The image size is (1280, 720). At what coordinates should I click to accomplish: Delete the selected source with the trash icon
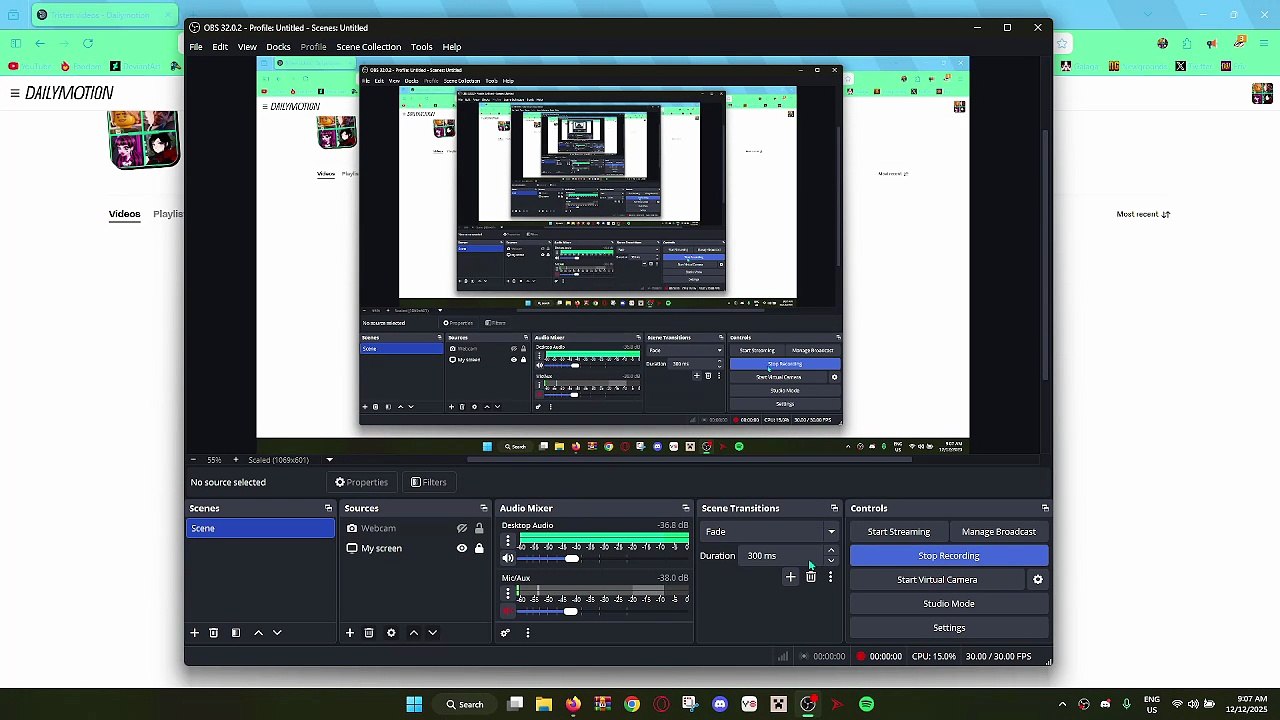[x=369, y=633]
